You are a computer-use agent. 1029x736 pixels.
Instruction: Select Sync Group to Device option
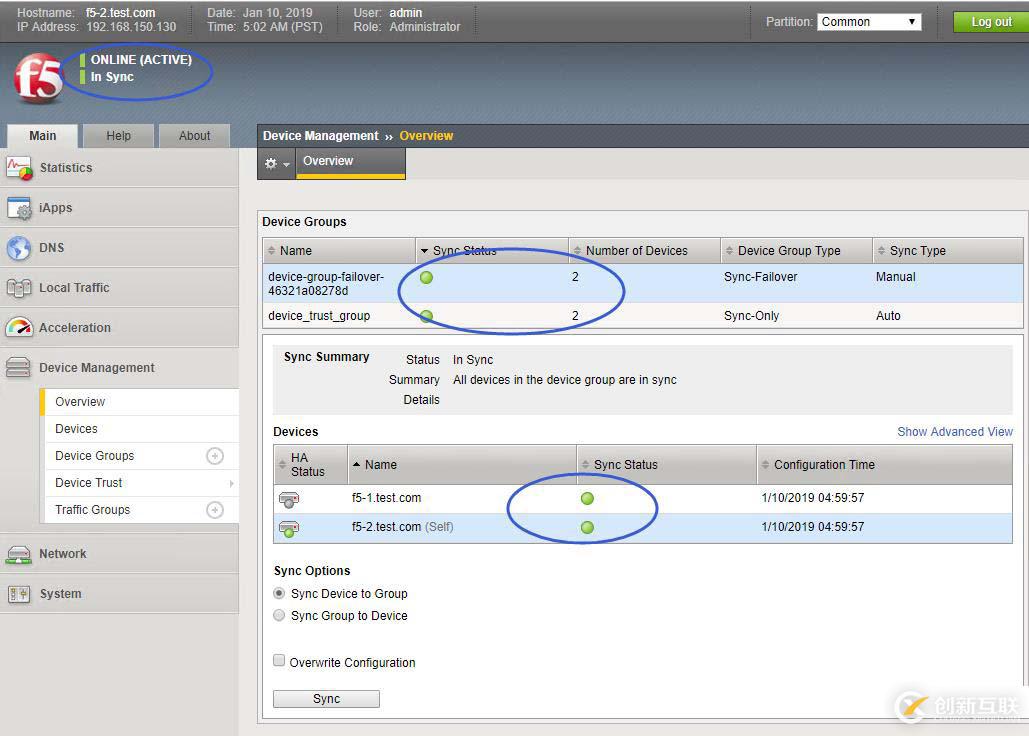click(280, 616)
